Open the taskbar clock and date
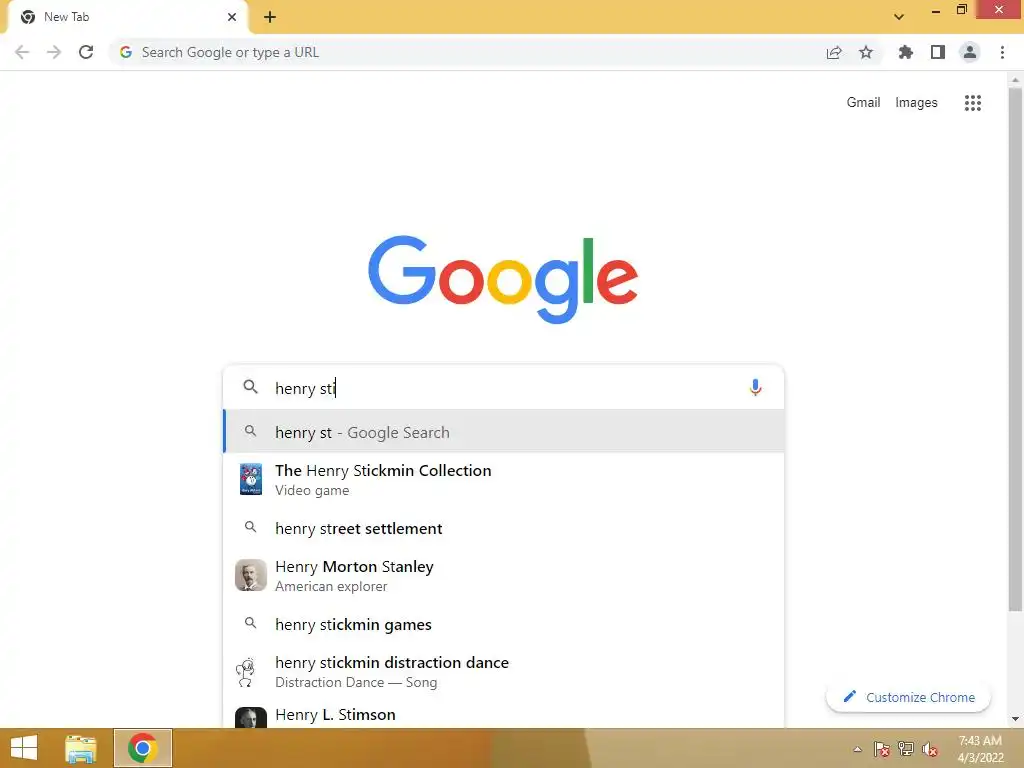This screenshot has height=768, width=1024. coord(980,749)
